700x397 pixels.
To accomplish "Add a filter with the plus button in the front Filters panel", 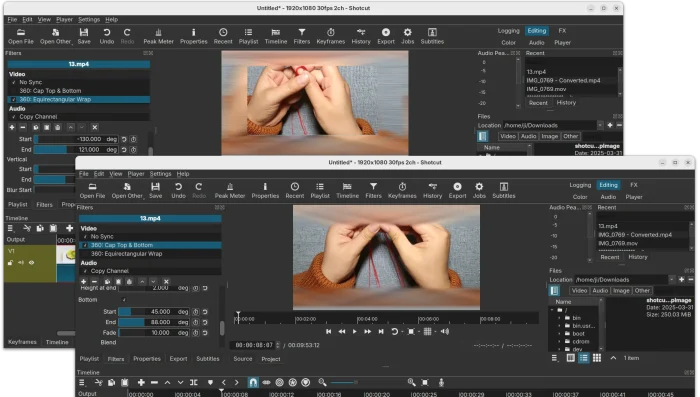I will coord(83,282).
